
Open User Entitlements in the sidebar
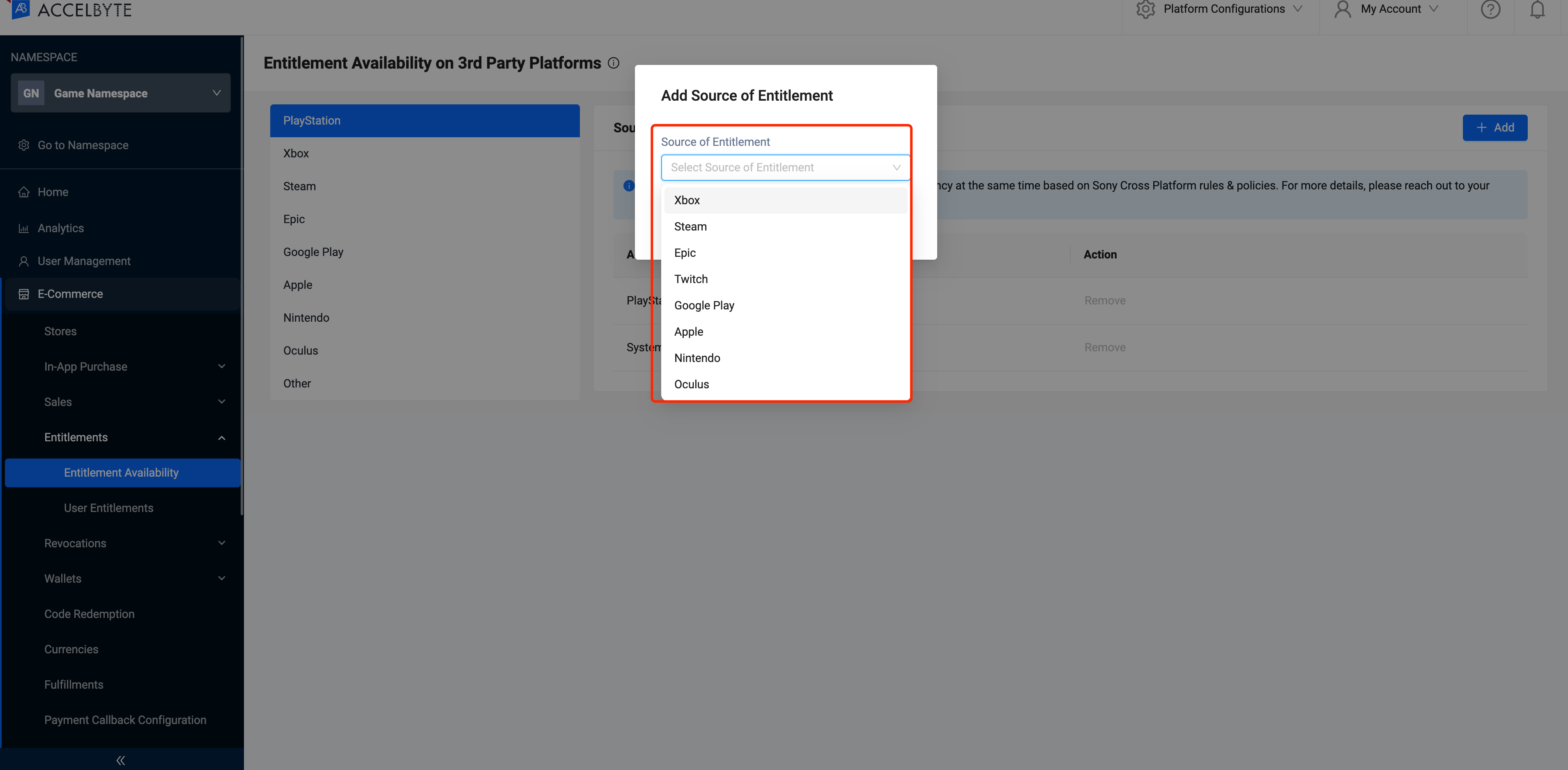pos(108,508)
